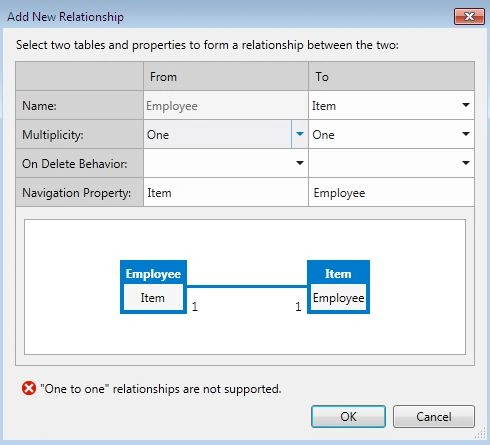Select the Employee entity box in diagram
The height and width of the screenshot is (445, 490).
point(153,287)
